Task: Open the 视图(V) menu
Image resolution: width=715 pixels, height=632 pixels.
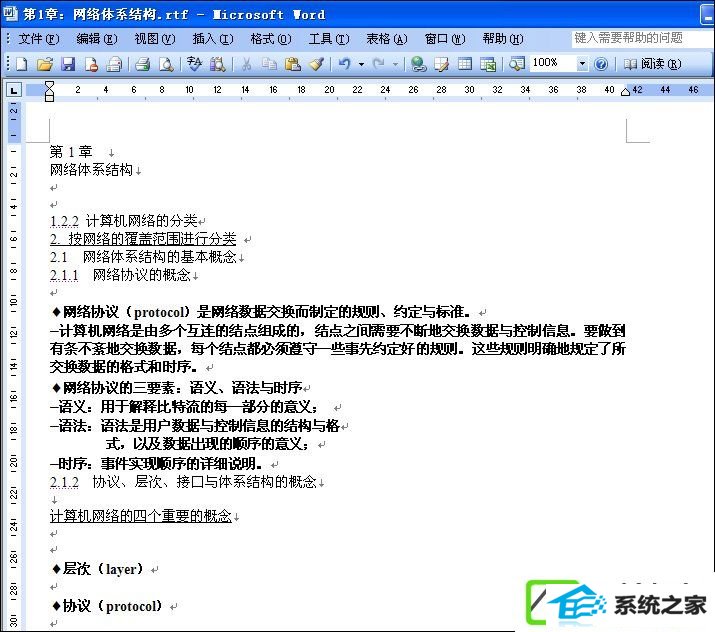Action: tap(155, 39)
